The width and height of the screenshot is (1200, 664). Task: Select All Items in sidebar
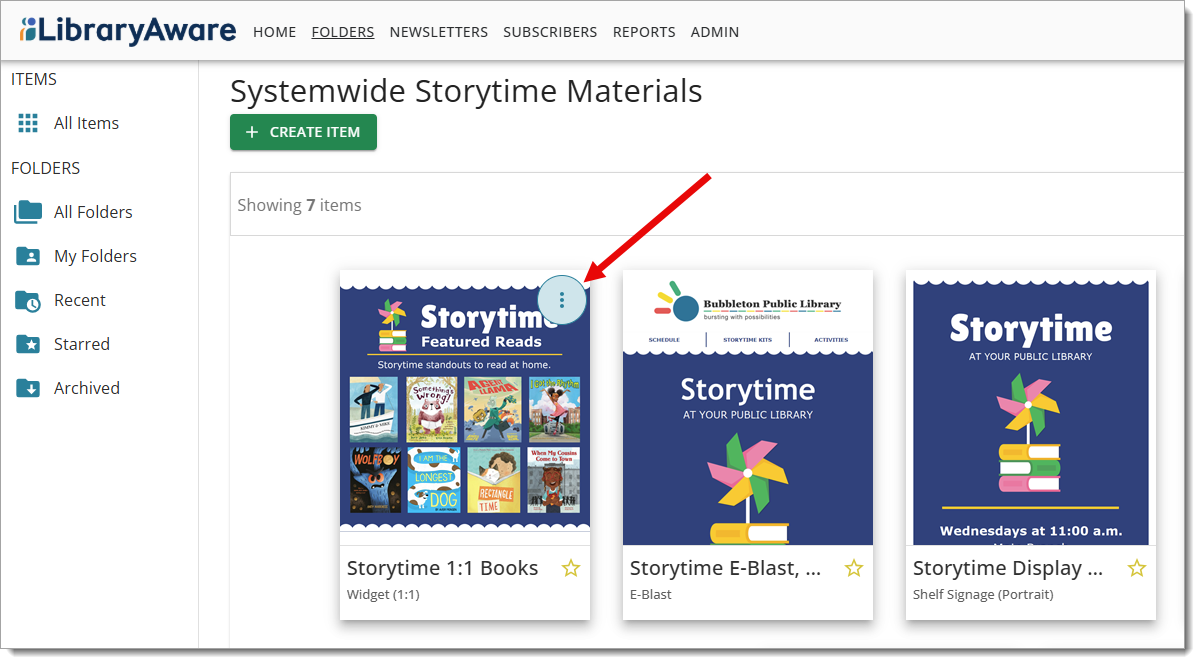pyautogui.click(x=86, y=123)
